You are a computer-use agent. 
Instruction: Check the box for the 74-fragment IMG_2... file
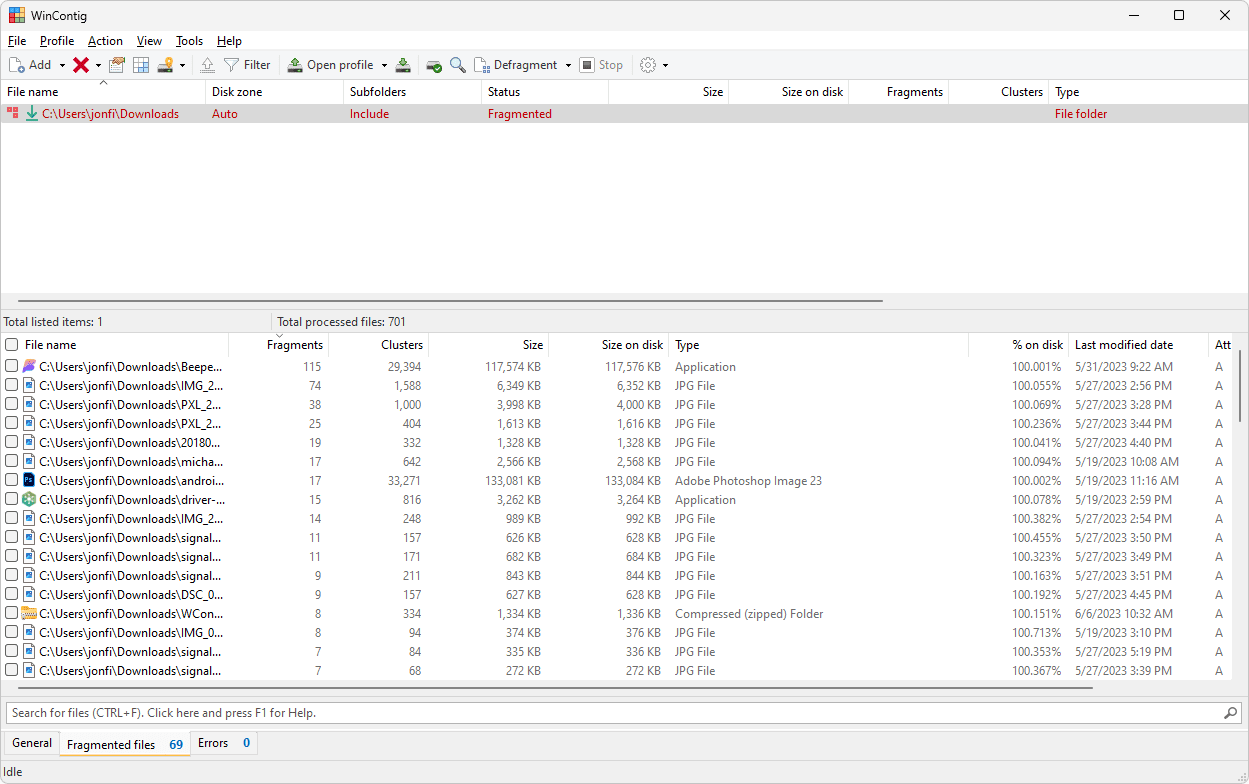[12, 386]
